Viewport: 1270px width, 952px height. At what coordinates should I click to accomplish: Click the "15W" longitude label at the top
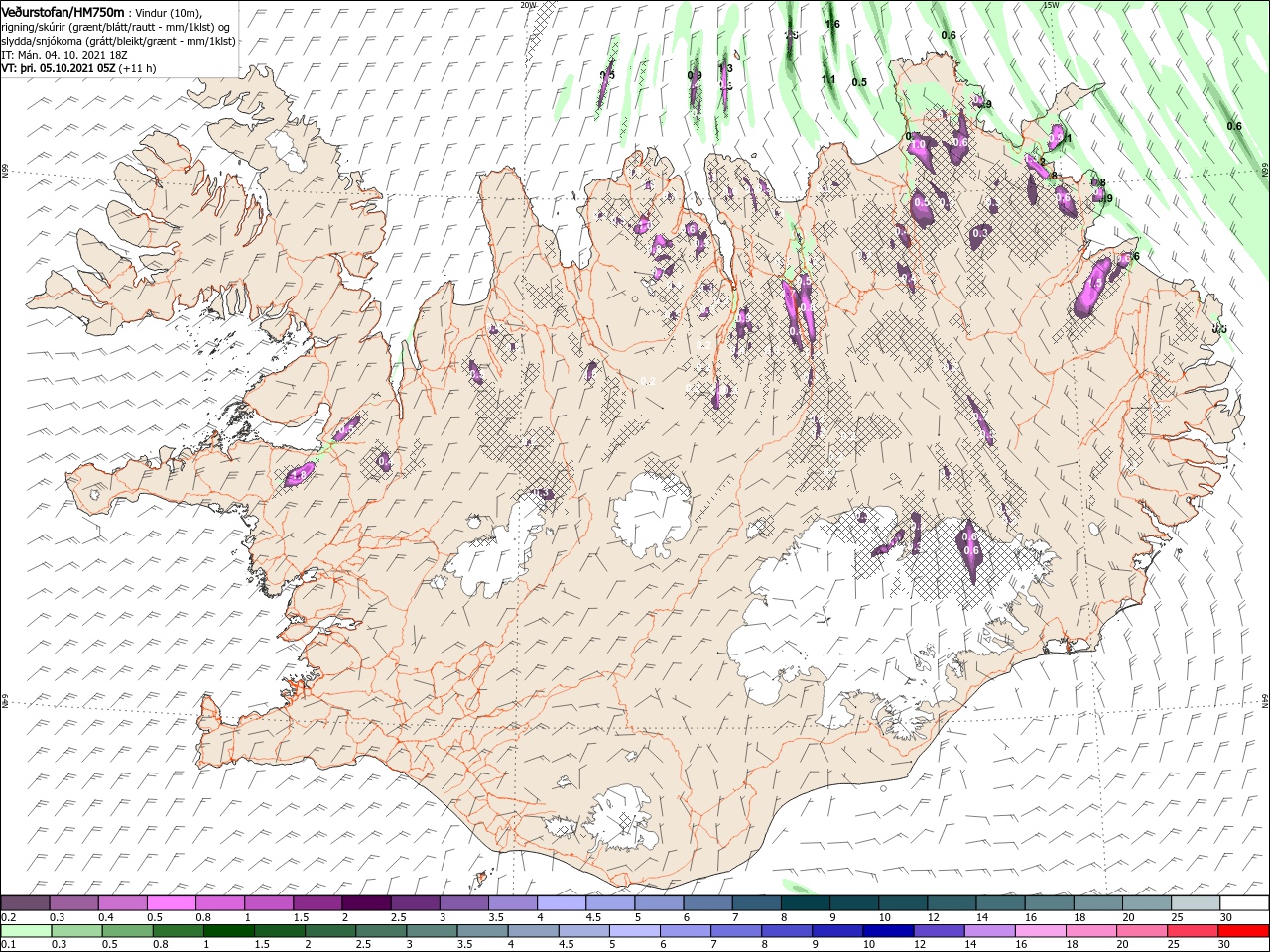pyautogui.click(x=1051, y=5)
